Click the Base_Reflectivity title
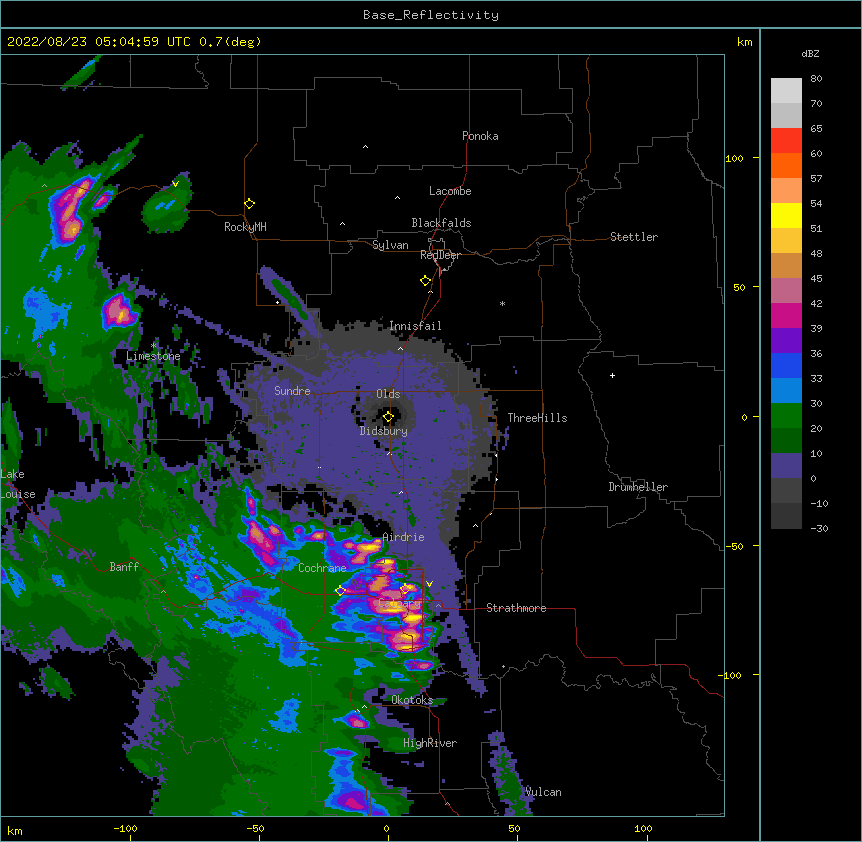 (x=431, y=15)
